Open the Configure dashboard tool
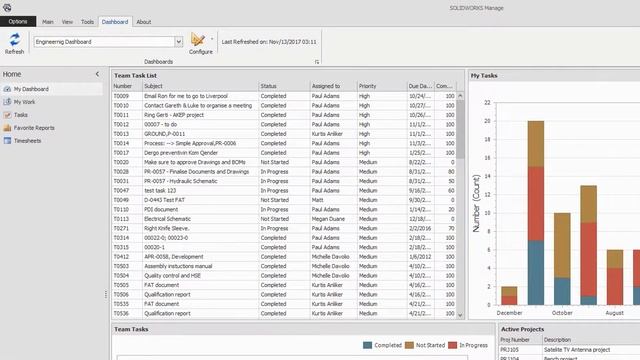Screen dimensions: 640x360 click(x=198, y=40)
